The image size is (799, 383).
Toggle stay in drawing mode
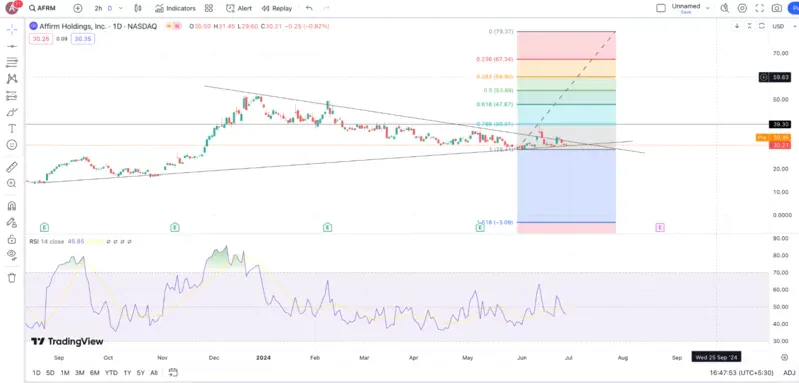(12, 223)
